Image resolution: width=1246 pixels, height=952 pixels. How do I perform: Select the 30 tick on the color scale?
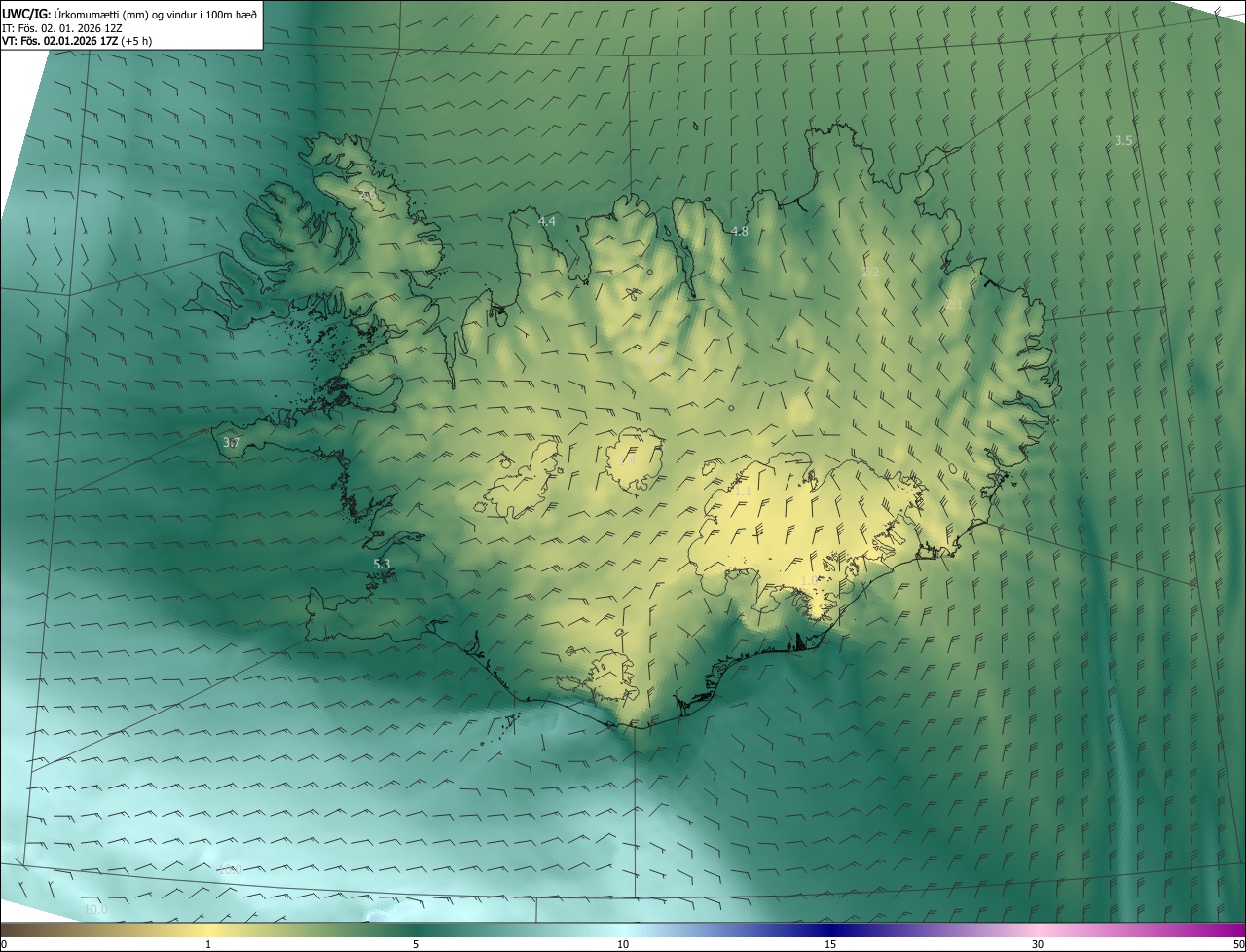tap(1038, 944)
